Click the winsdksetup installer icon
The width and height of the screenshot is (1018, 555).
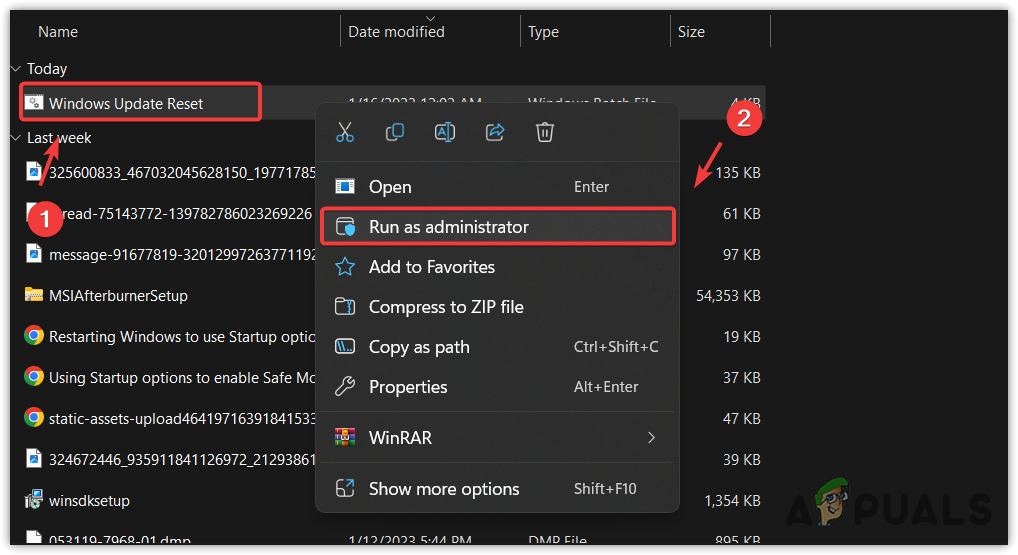pos(33,500)
